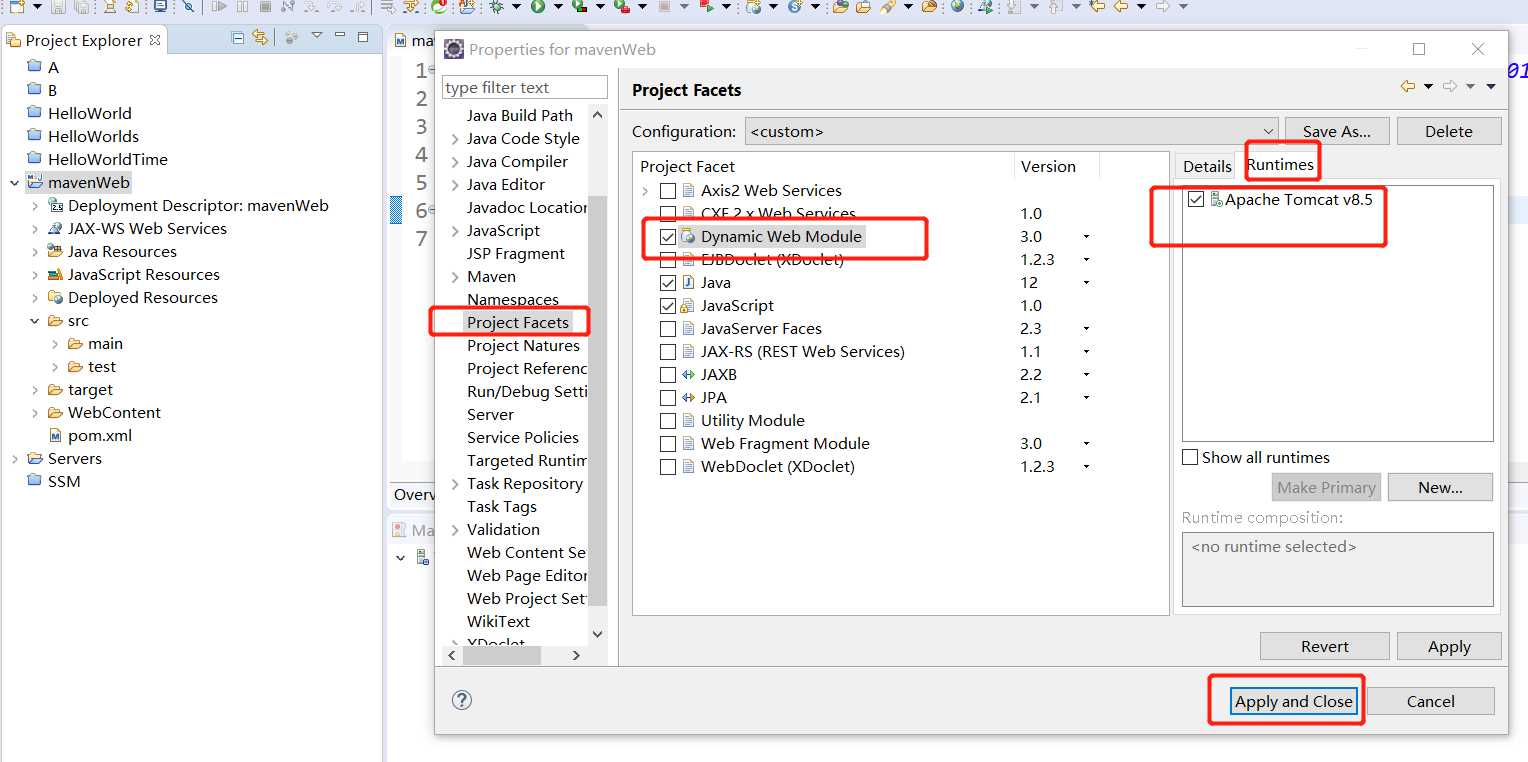Click the Revert button

point(1325,646)
